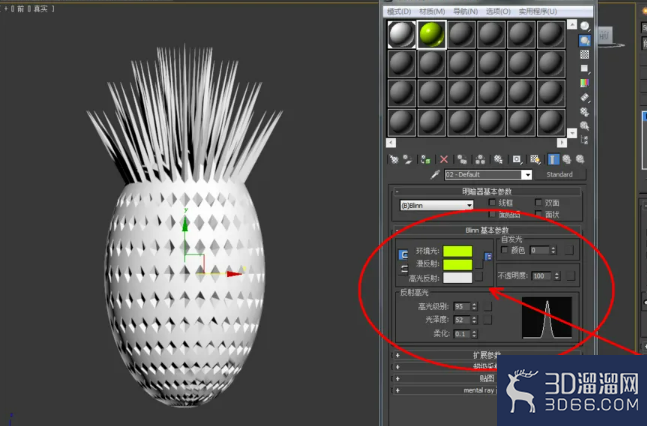647x426 pixels.
Task: Click Sample UV Tiling icon
Action: (585, 69)
